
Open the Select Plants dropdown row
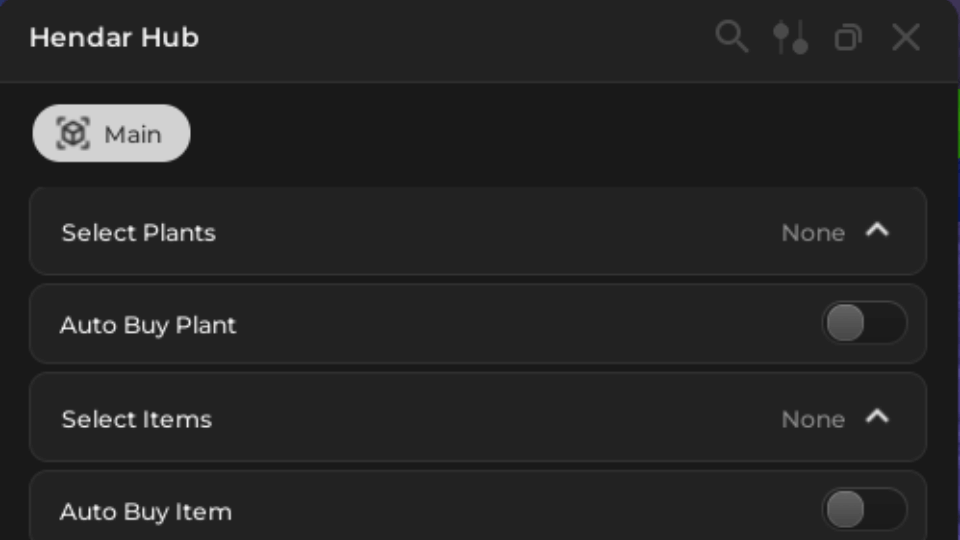click(478, 231)
